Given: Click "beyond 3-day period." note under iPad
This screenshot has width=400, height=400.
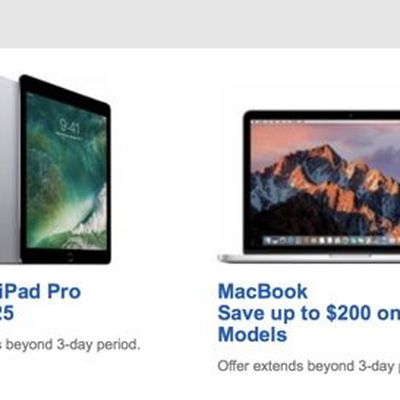Looking at the screenshot, I should pos(72,345).
